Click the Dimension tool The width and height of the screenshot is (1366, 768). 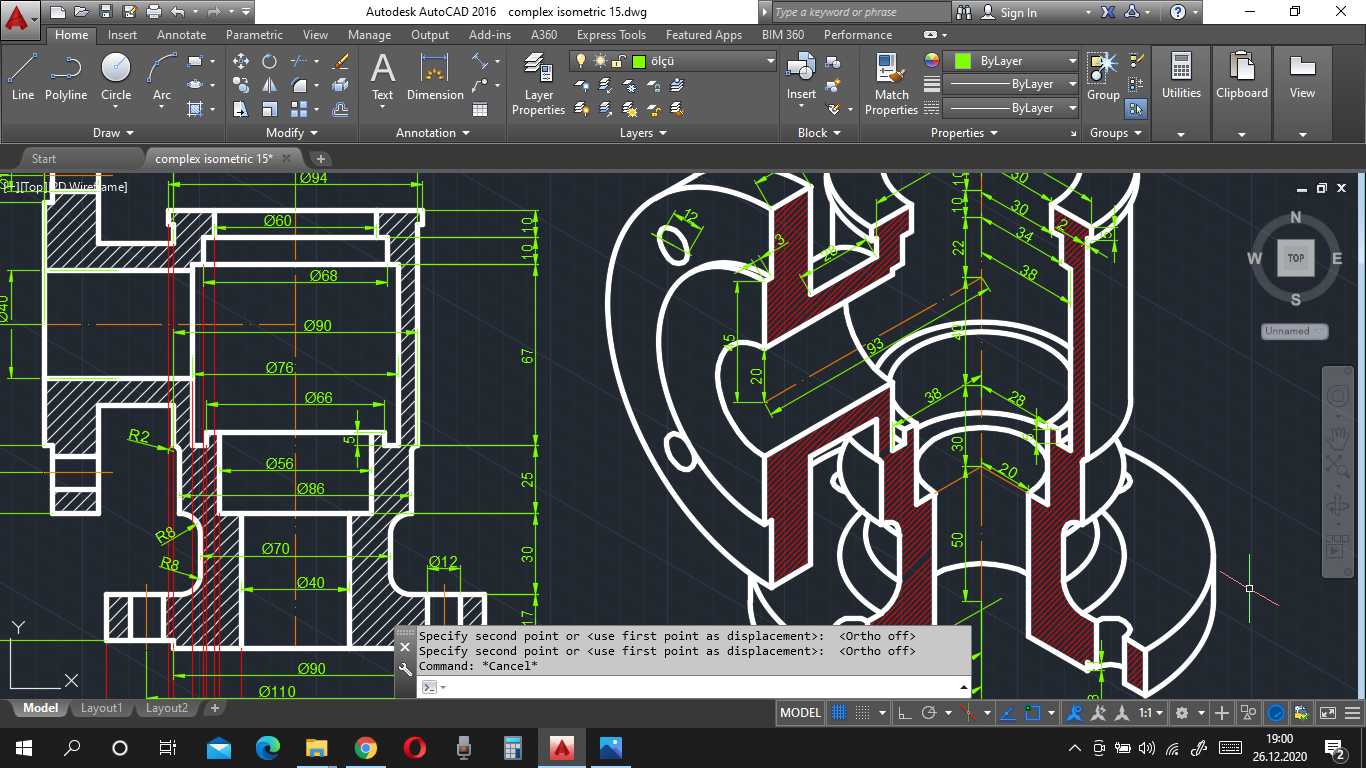(435, 77)
